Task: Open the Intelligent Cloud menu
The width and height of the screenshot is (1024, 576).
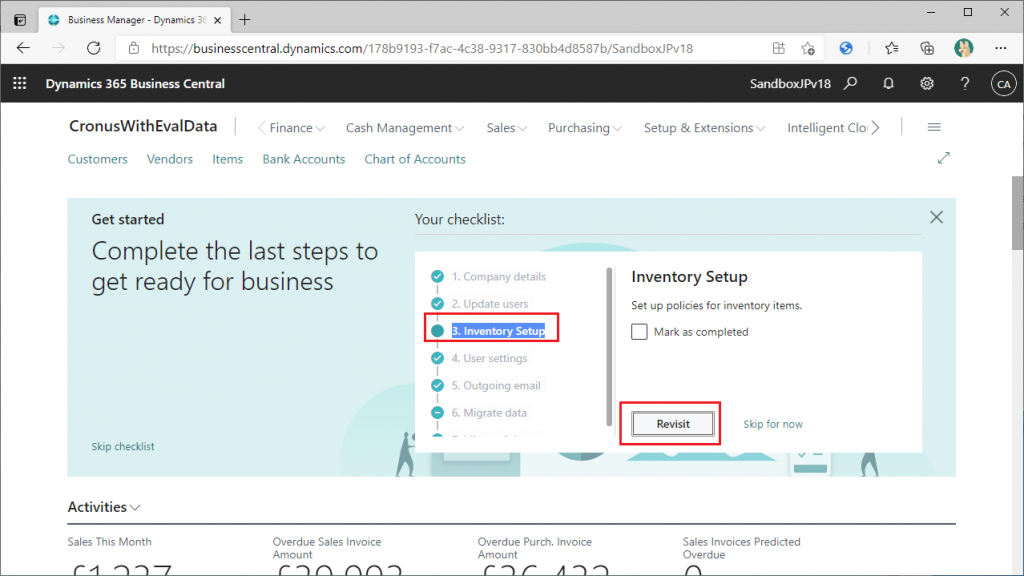Action: click(827, 128)
